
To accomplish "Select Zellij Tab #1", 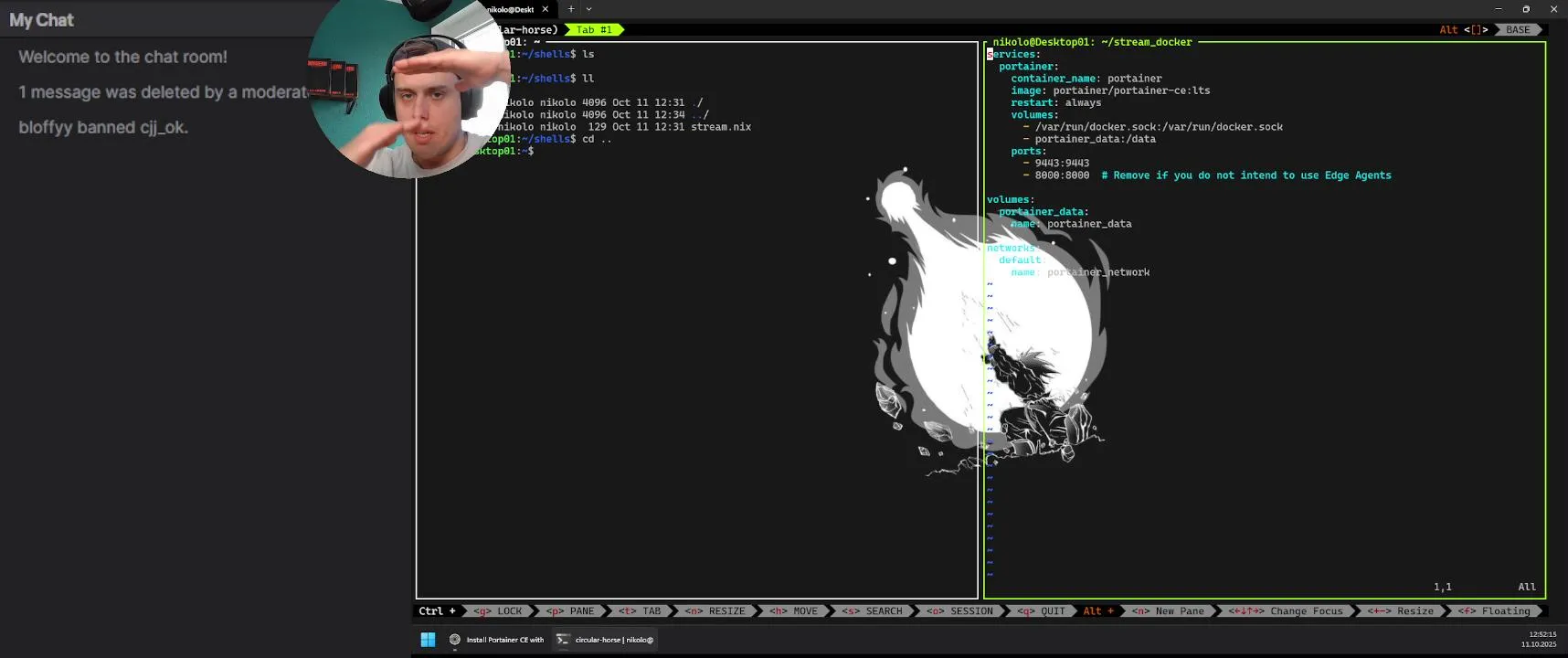I will pyautogui.click(x=594, y=30).
